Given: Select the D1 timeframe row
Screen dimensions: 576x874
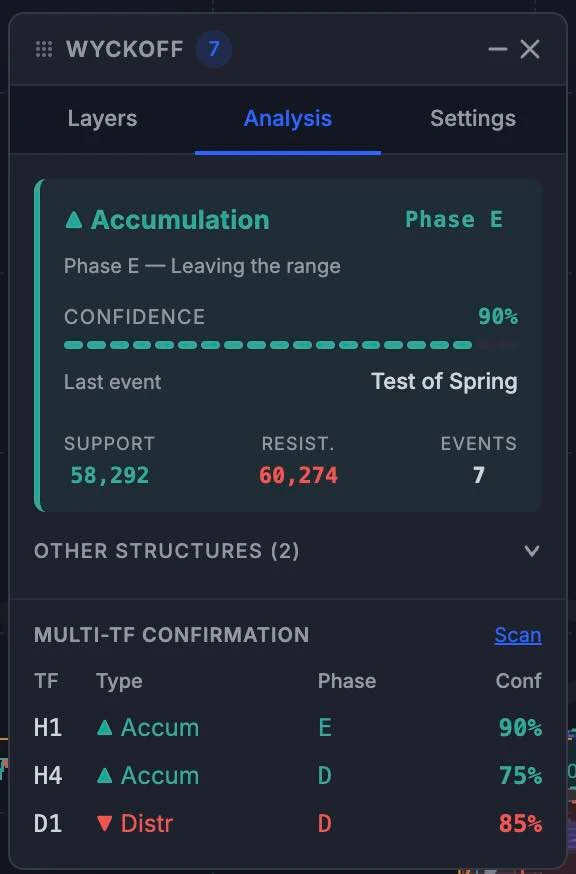Looking at the screenshot, I should pos(288,823).
